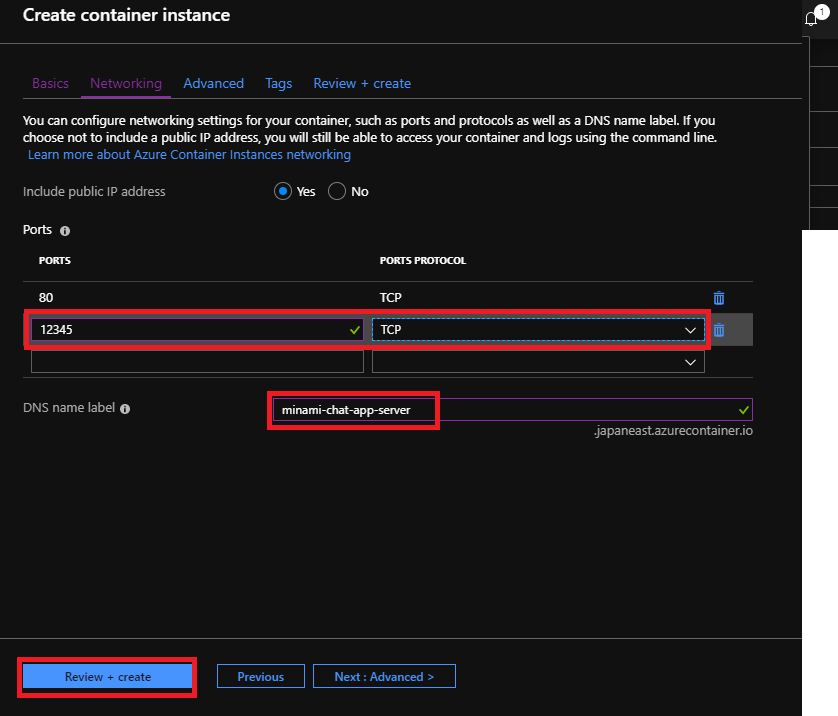Delete the port 80 row with trash icon

(x=719, y=298)
